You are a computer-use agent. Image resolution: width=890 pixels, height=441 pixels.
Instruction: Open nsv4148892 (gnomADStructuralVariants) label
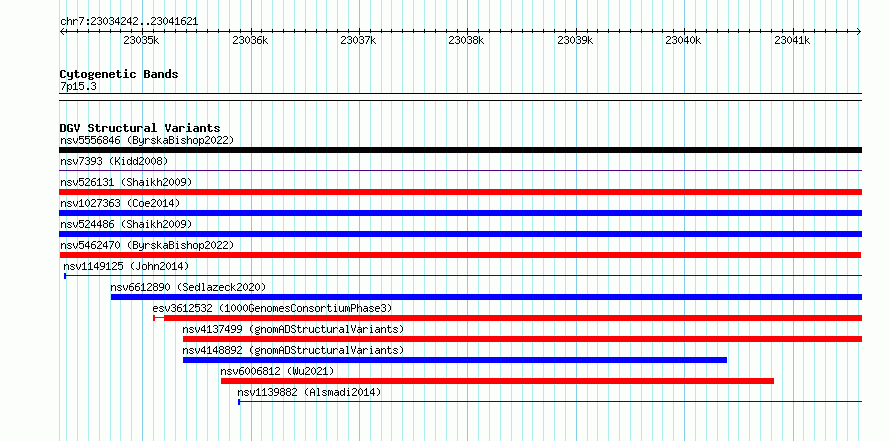coord(293,350)
